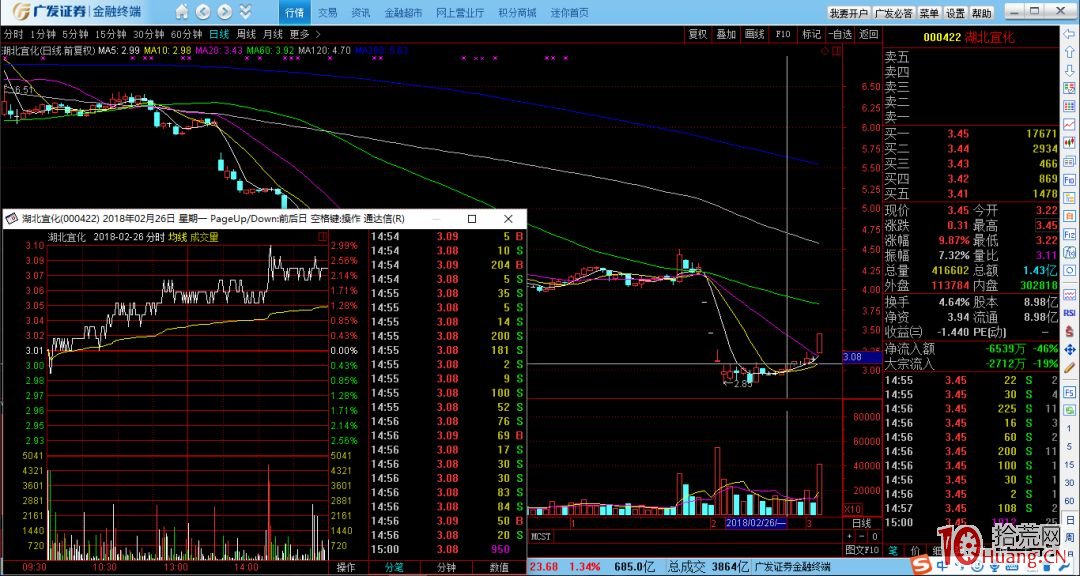Click the back navigation arrow in header

click(x=202, y=12)
